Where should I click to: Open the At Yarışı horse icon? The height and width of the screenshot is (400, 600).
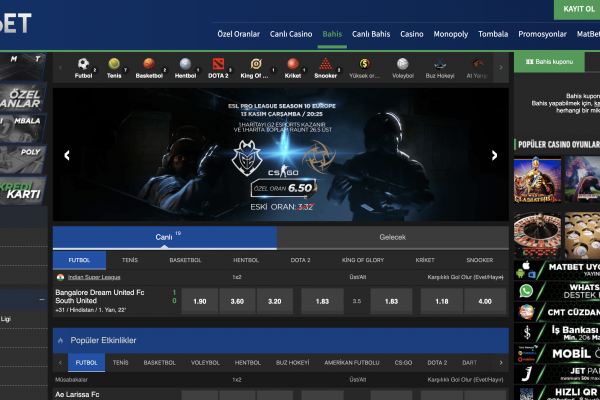pos(477,64)
